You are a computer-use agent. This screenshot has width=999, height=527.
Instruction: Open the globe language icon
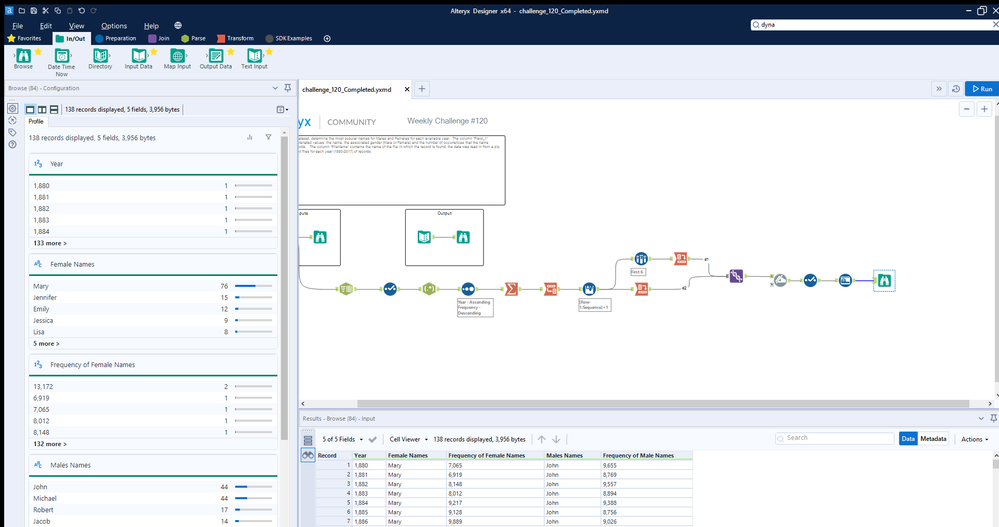(x=178, y=25)
